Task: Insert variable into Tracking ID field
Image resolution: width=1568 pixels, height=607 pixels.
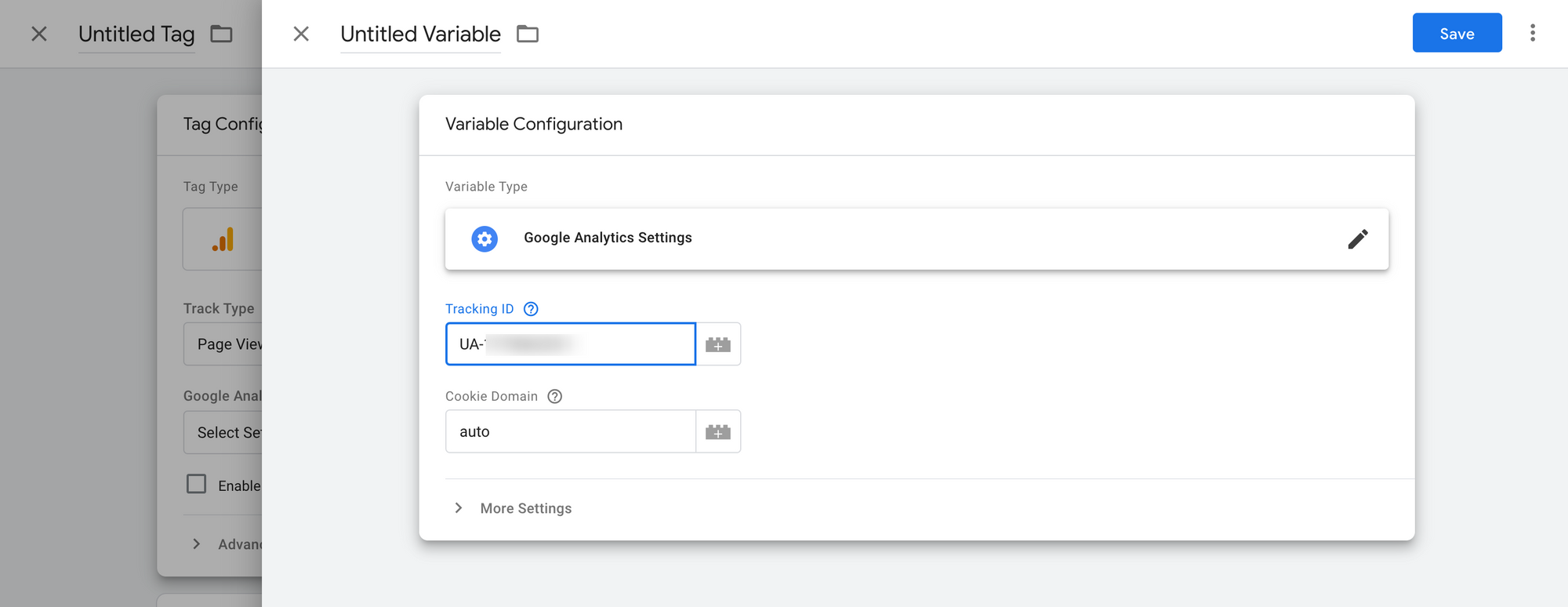Action: point(718,344)
